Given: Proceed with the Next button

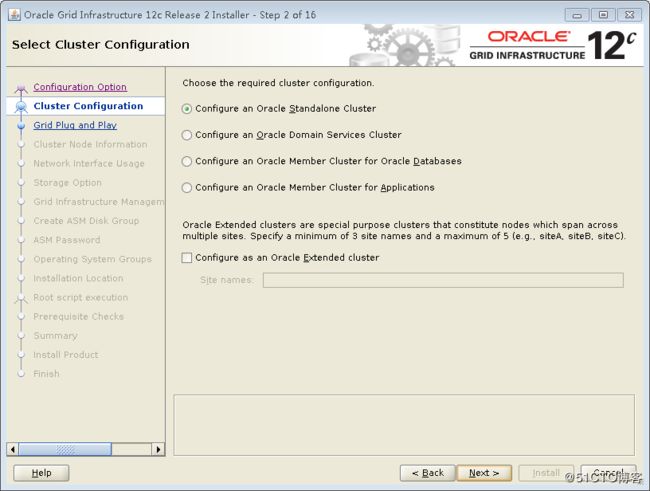Looking at the screenshot, I should tap(484, 473).
